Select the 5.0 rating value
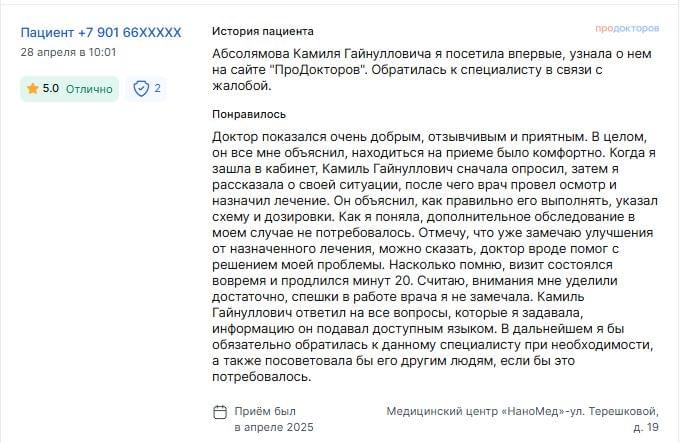The height and width of the screenshot is (443, 680). coord(50,88)
